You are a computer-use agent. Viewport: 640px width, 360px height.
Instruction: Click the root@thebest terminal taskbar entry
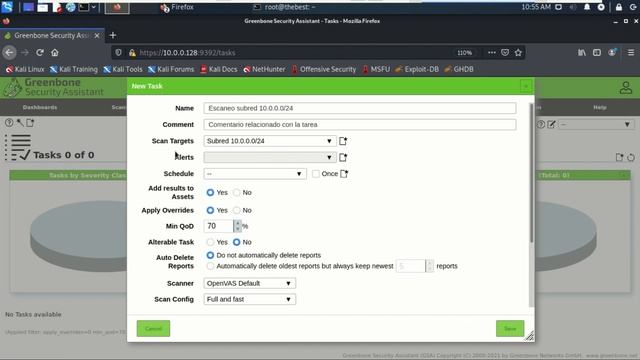click(284, 7)
